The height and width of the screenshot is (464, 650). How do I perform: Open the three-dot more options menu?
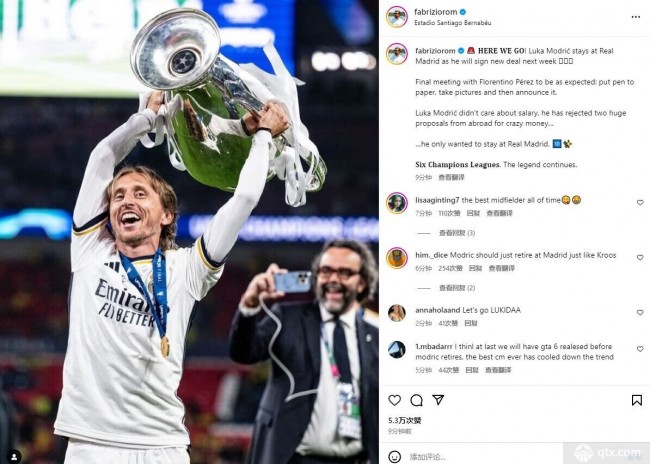click(635, 17)
